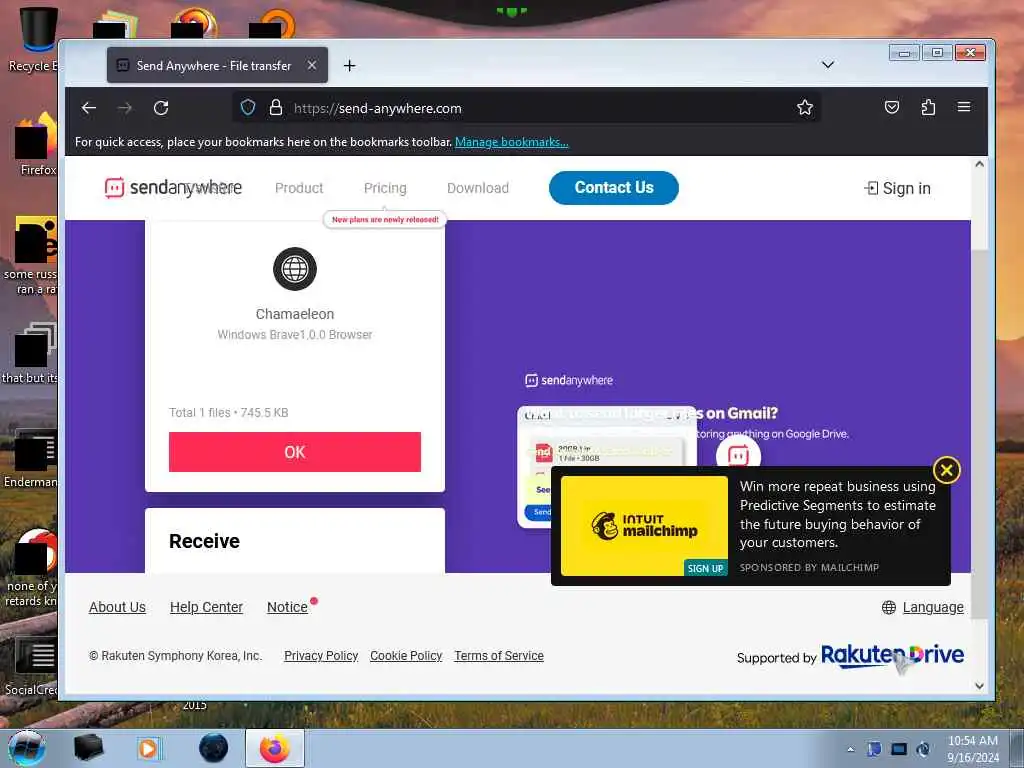Viewport: 1024px width, 768px height.
Task: Click the network monitor tray icon
Action: click(899, 749)
